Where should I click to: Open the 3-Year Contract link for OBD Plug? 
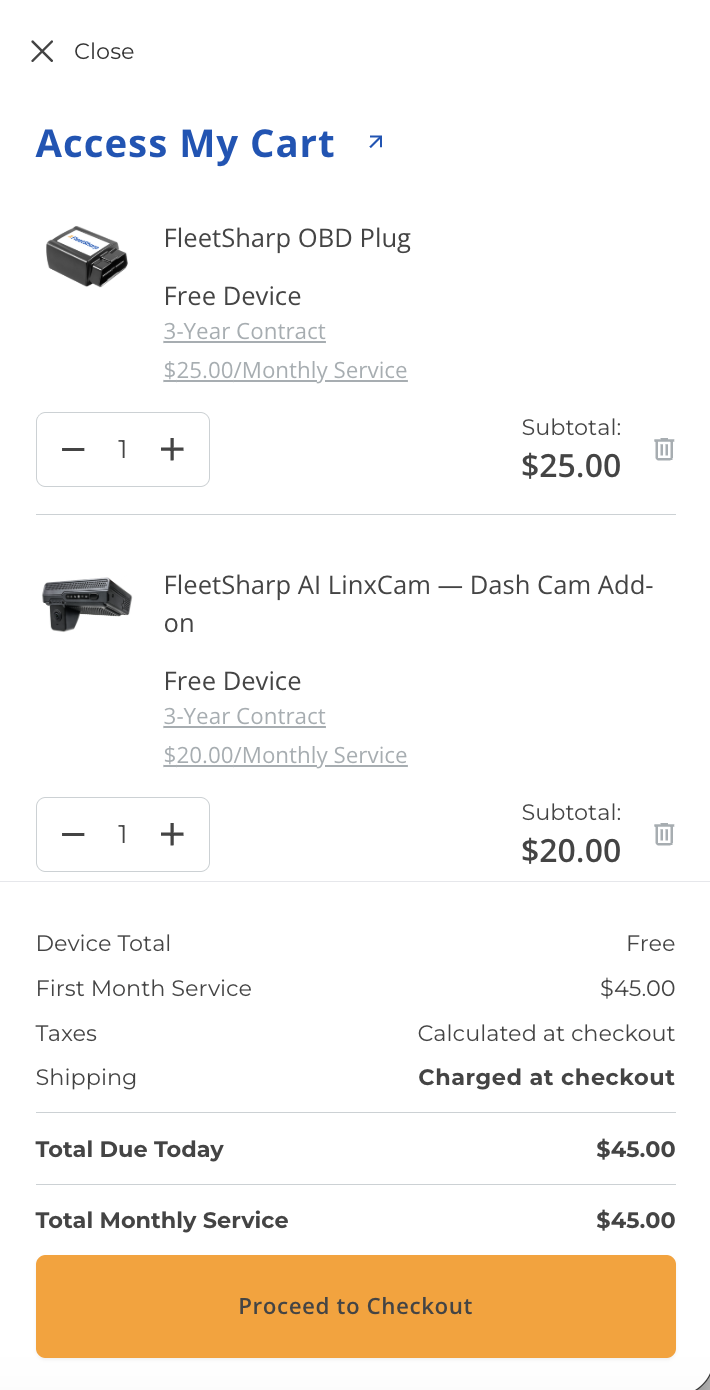[x=244, y=331]
